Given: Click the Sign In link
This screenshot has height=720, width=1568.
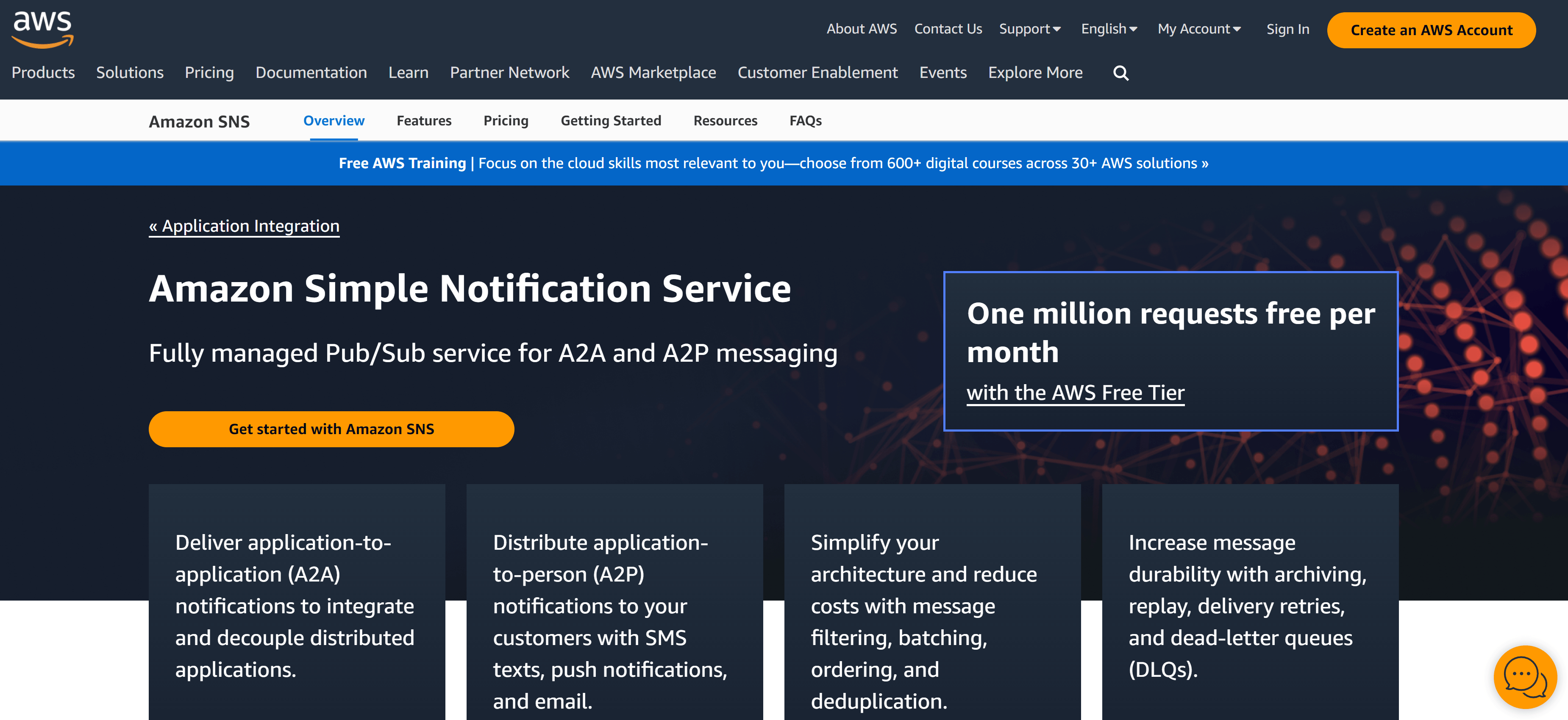Looking at the screenshot, I should click(1287, 29).
